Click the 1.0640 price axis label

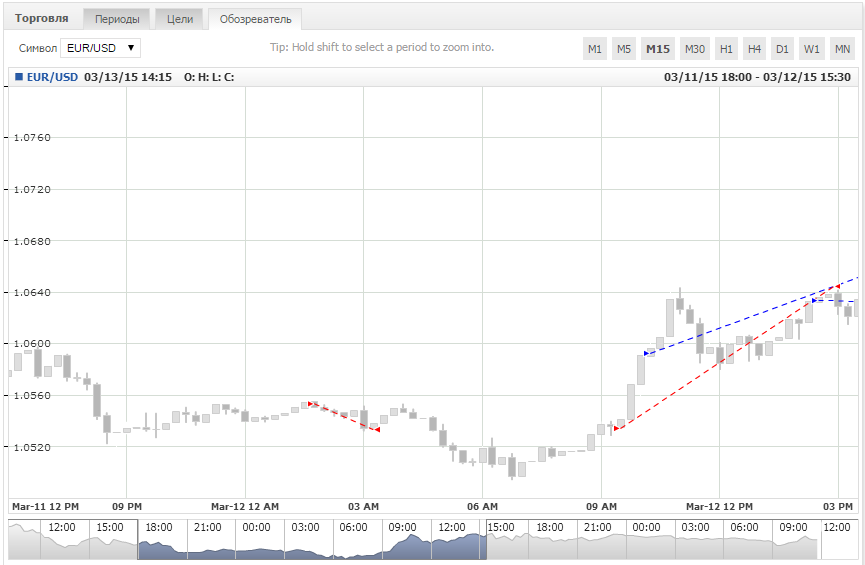(32, 292)
